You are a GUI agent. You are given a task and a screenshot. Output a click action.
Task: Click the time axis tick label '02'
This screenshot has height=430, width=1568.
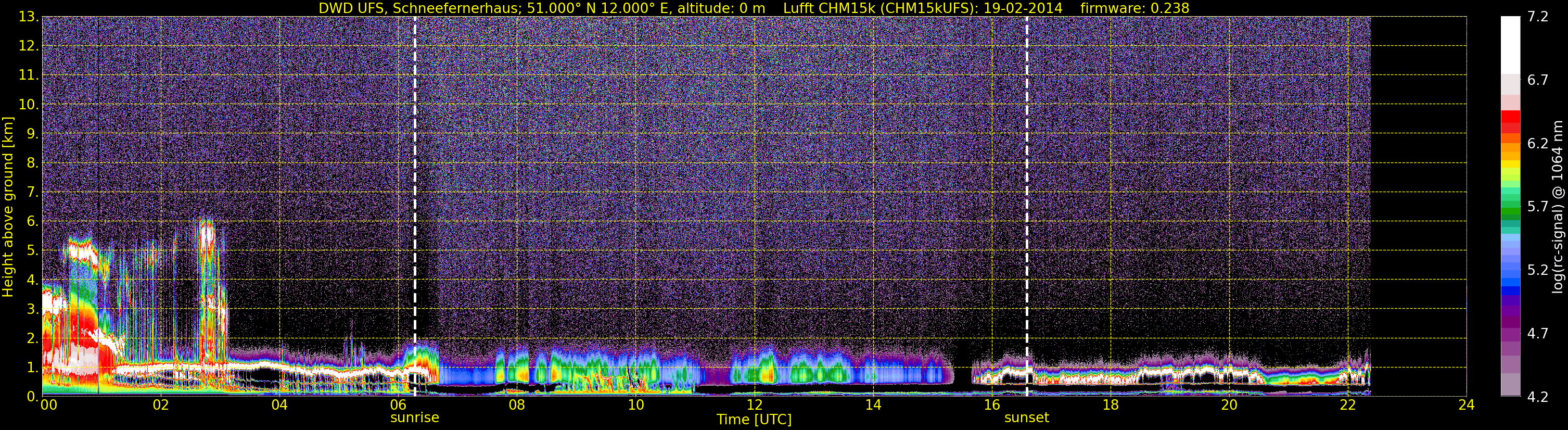point(161,405)
